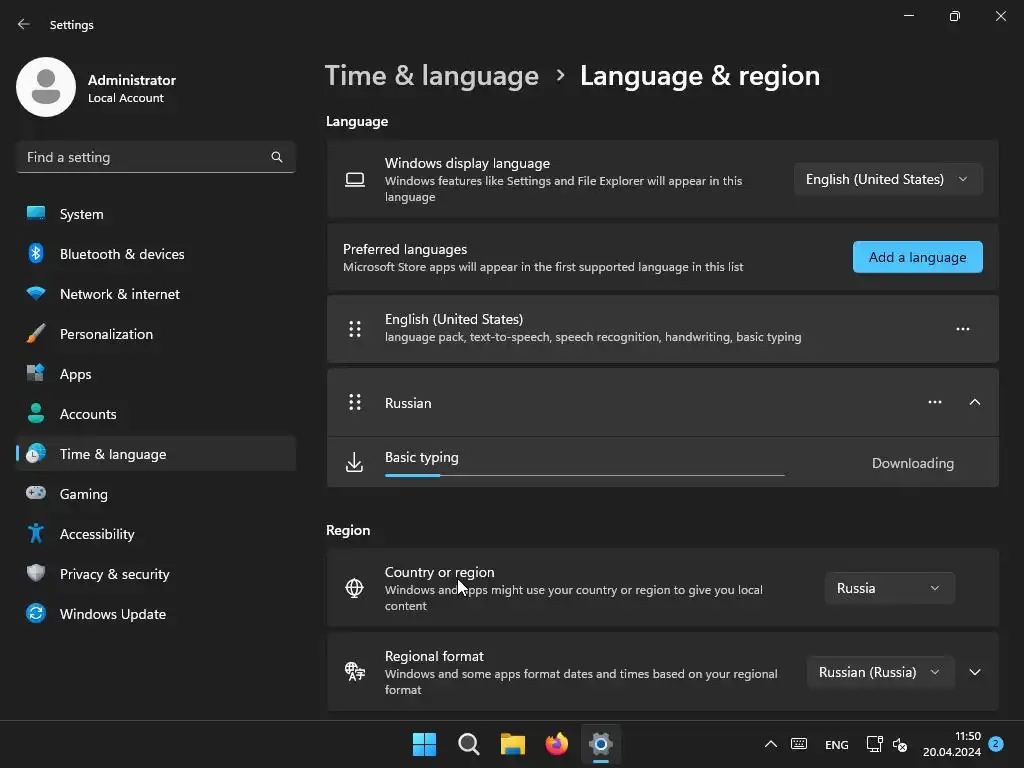Click the Russian language name text
This screenshot has width=1024, height=768.
tap(408, 403)
